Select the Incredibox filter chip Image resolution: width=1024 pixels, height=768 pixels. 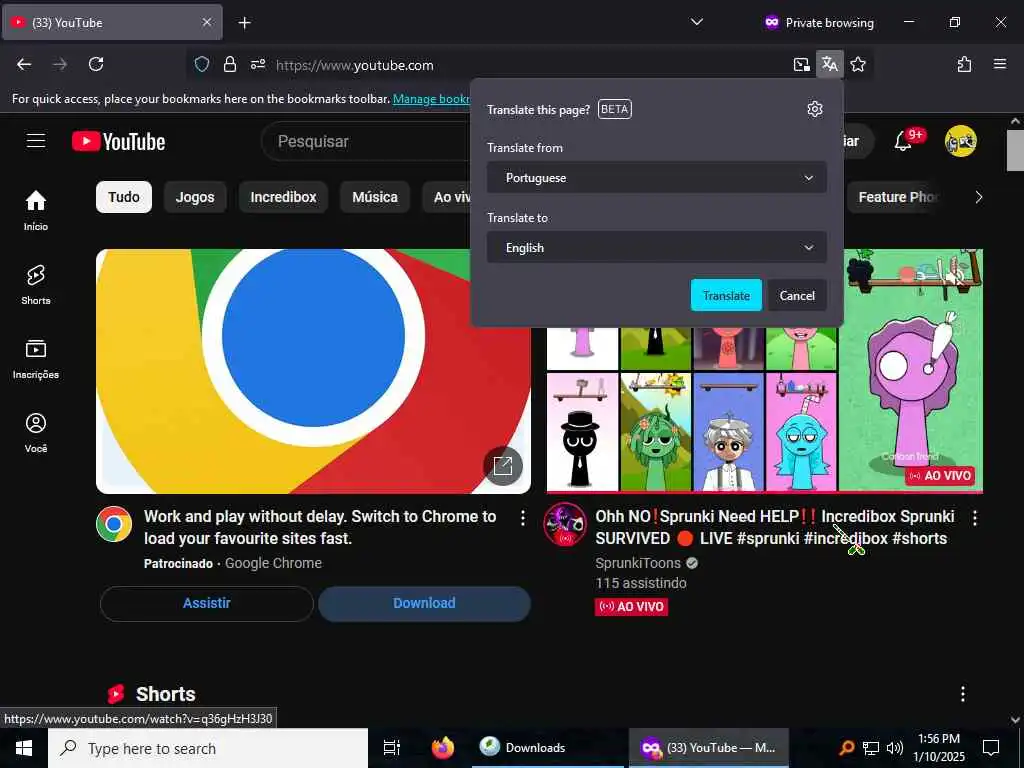[283, 197]
